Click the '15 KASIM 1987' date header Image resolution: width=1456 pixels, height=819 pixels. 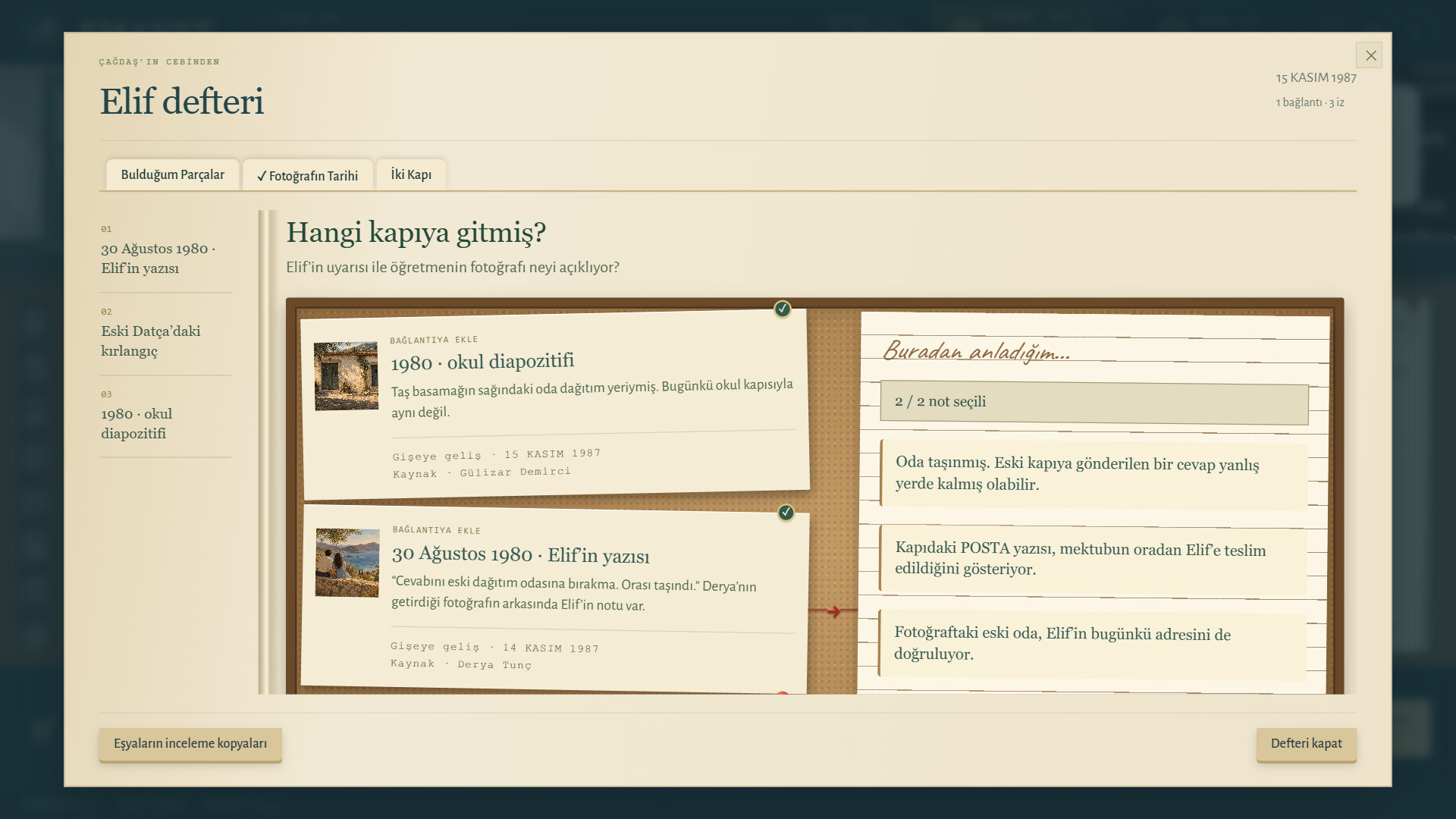(1316, 78)
